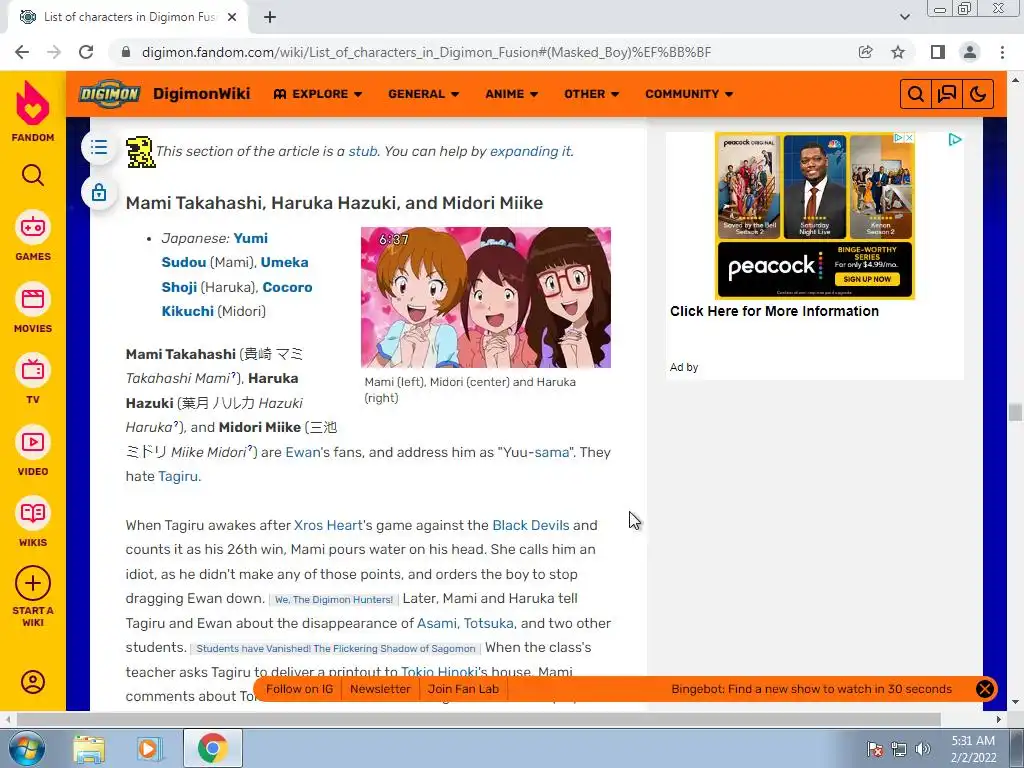The image size is (1024, 768).
Task: Open the Video section icon
Action: click(33, 442)
